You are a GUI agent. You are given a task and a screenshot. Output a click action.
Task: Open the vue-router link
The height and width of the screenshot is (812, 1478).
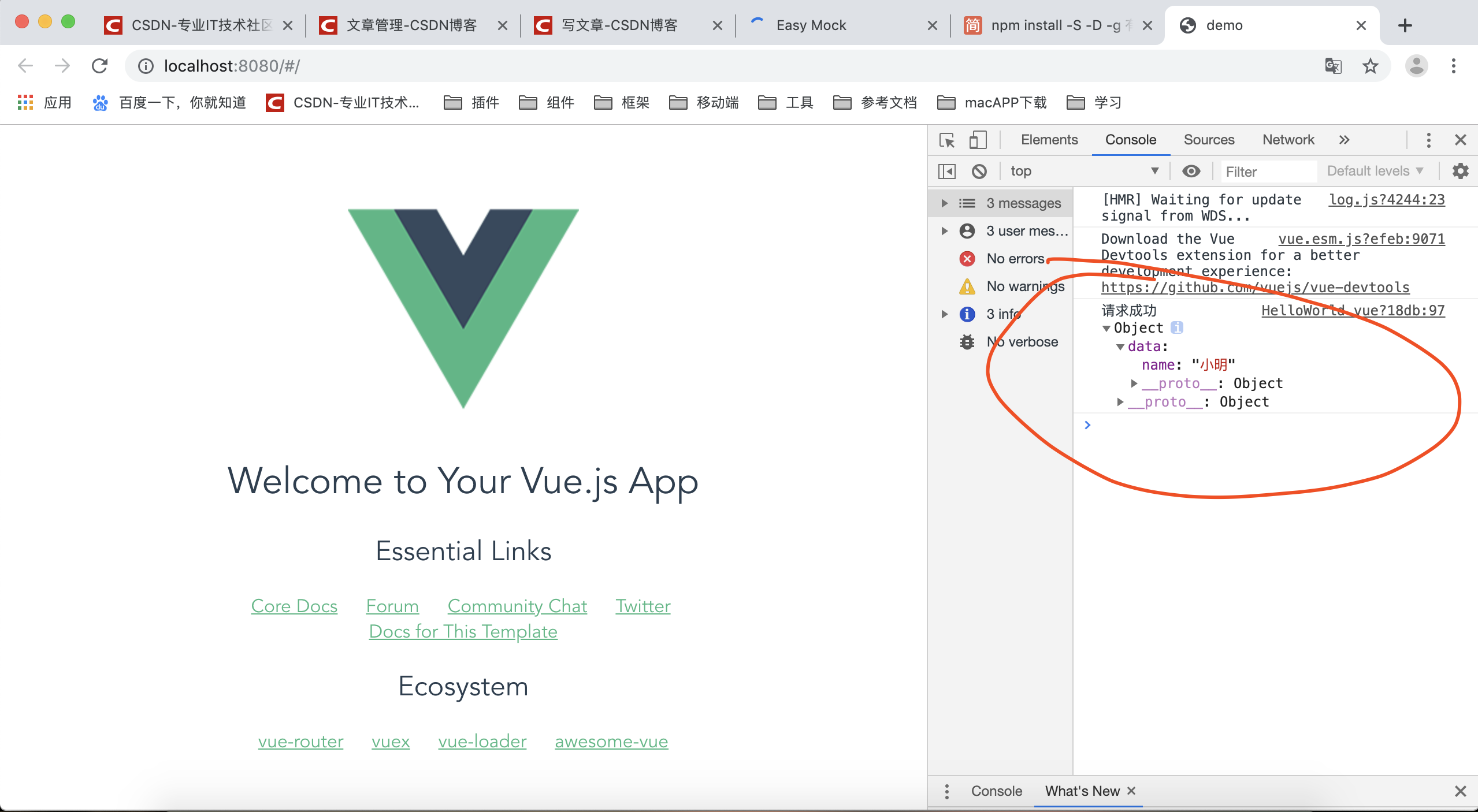(x=300, y=741)
